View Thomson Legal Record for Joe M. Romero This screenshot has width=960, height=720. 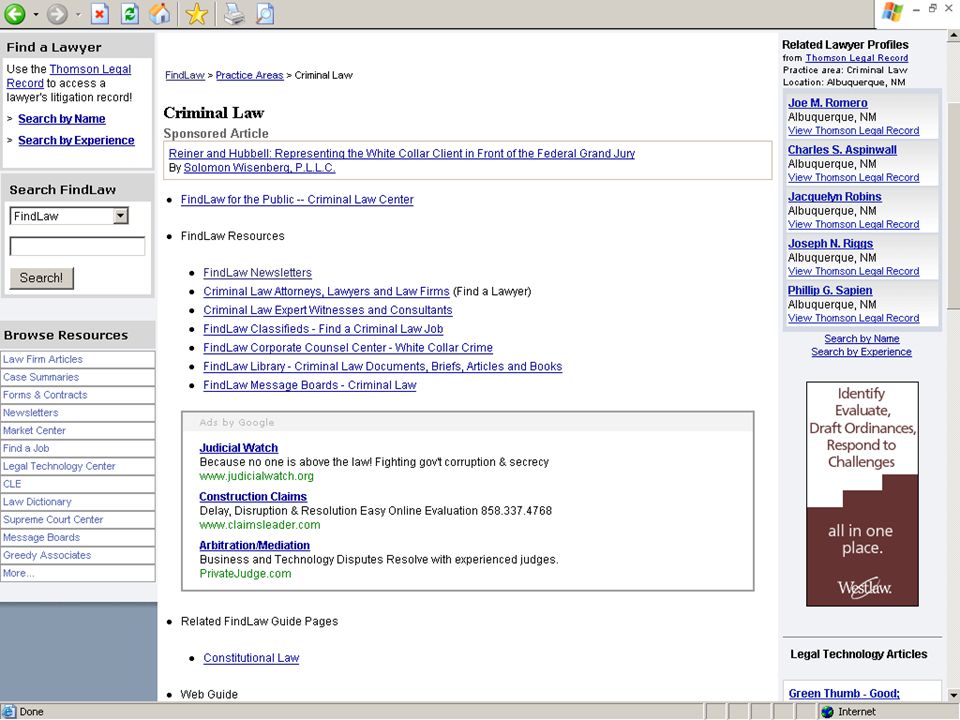pos(853,130)
